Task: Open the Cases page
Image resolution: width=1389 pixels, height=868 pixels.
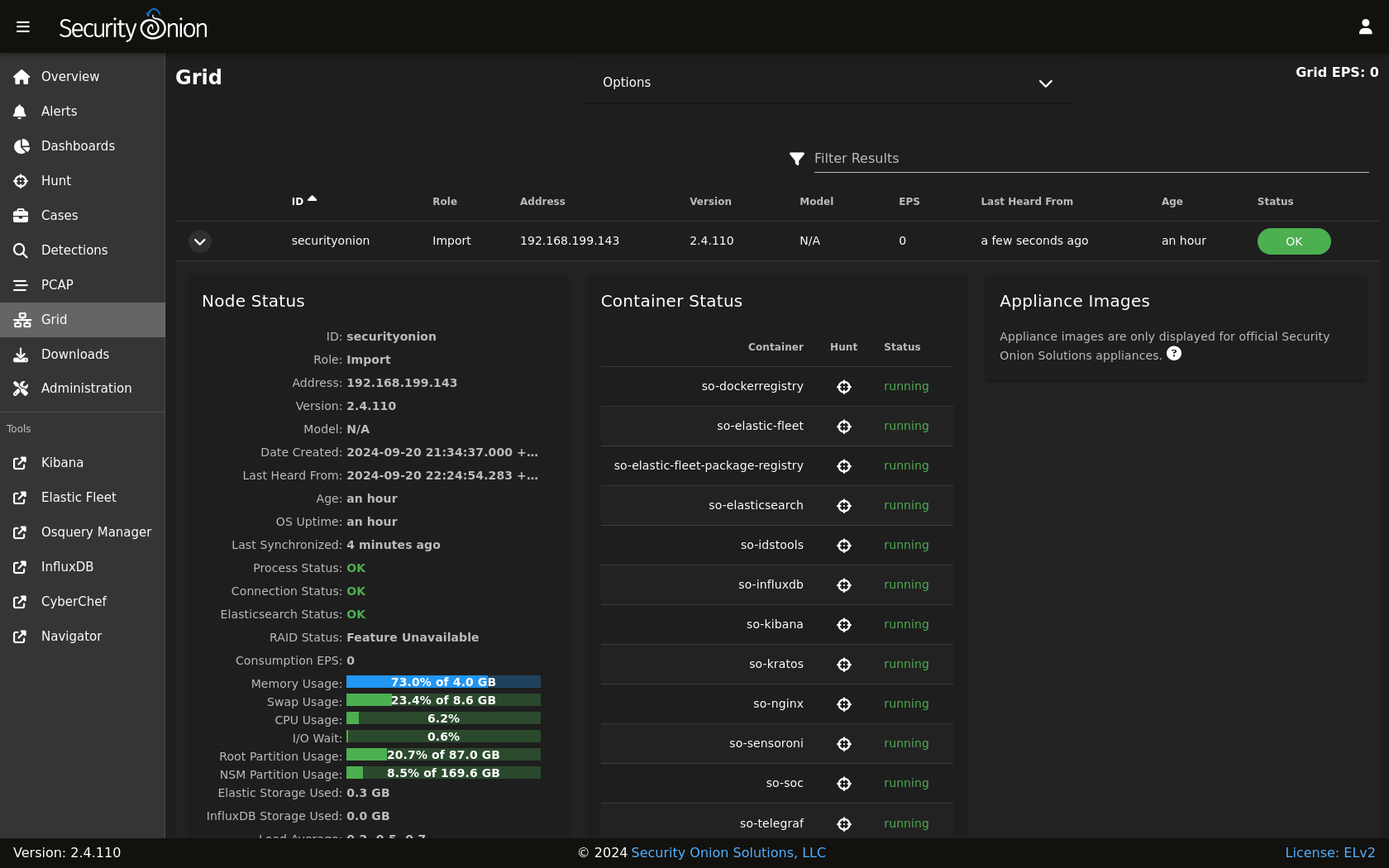Action: [x=83, y=216]
